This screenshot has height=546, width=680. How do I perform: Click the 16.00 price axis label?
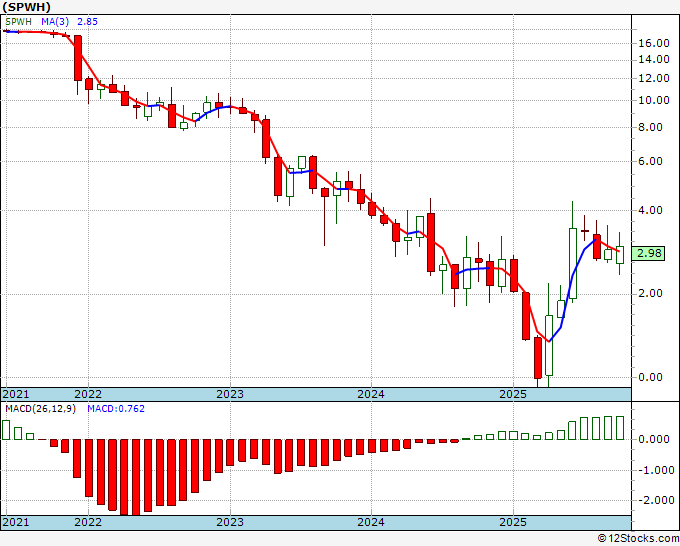pyautogui.click(x=654, y=43)
